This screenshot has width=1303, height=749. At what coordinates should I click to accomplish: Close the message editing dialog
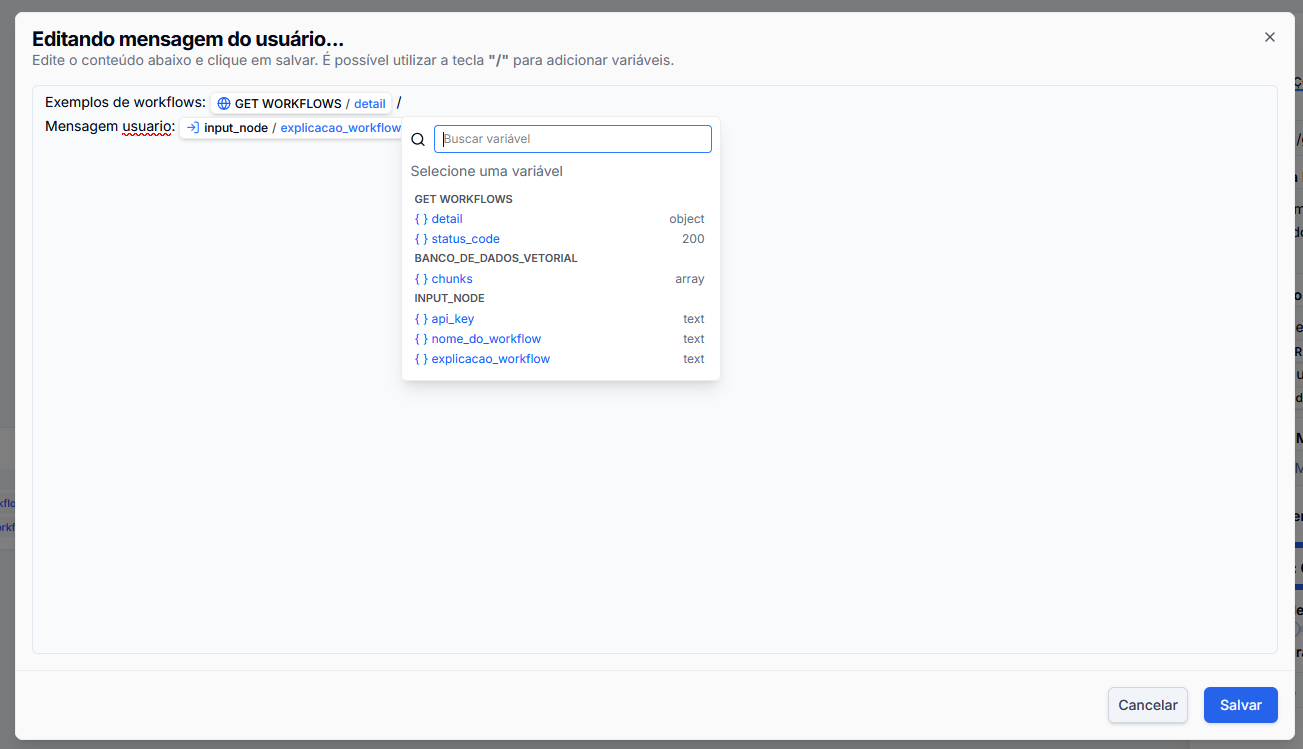tap(1269, 36)
